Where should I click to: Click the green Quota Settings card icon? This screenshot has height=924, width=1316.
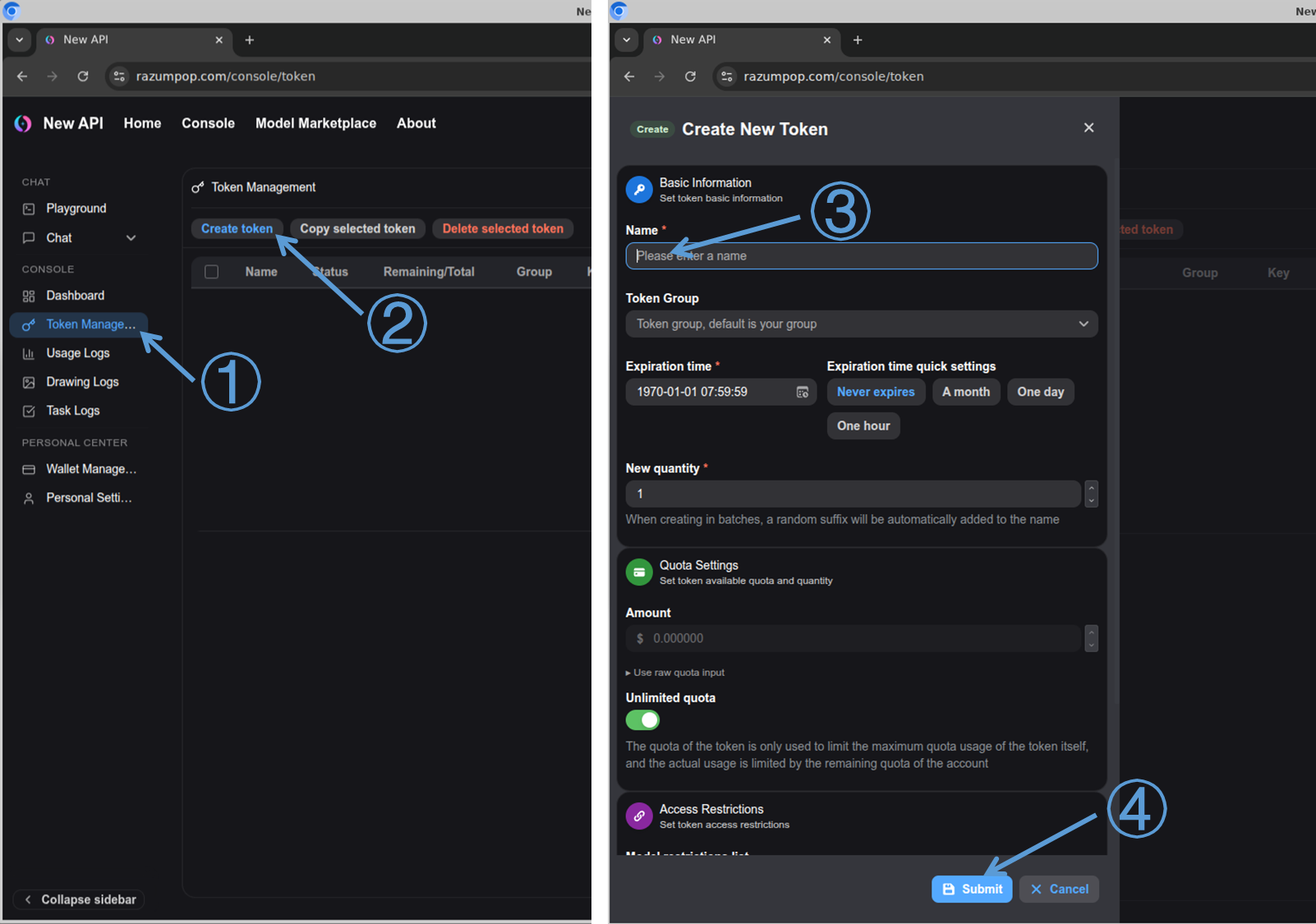click(x=639, y=572)
